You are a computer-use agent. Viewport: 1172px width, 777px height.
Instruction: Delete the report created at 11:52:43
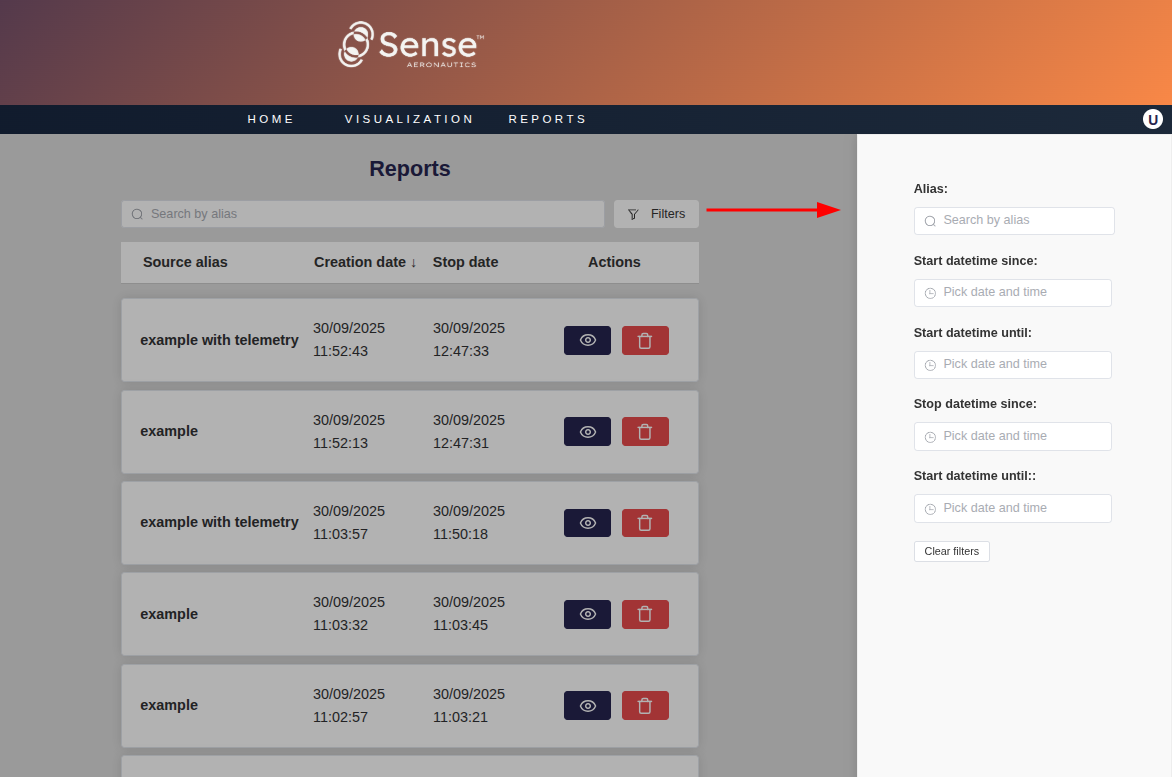pyautogui.click(x=645, y=340)
